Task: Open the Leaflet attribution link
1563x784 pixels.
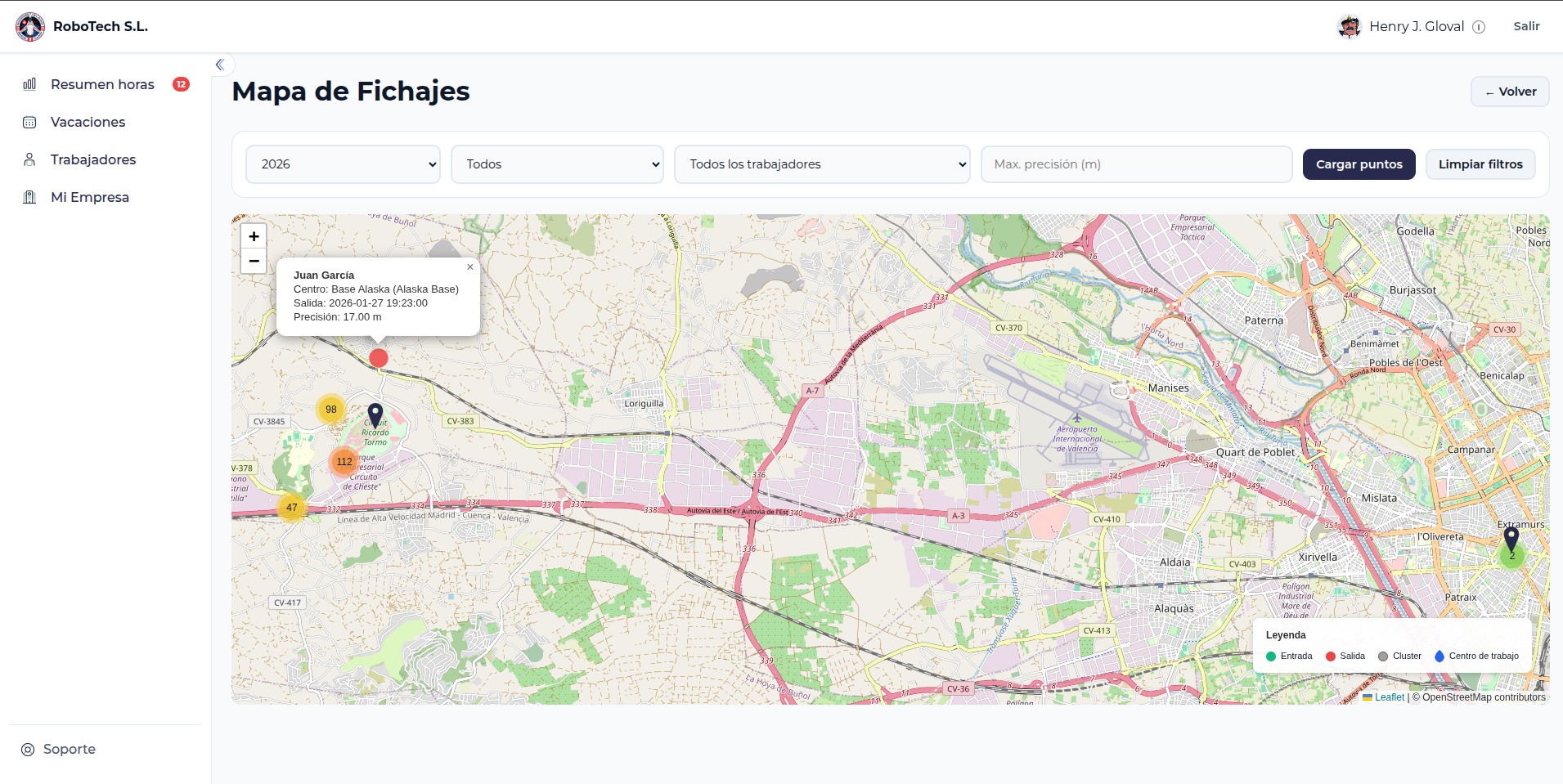Action: pos(1389,697)
